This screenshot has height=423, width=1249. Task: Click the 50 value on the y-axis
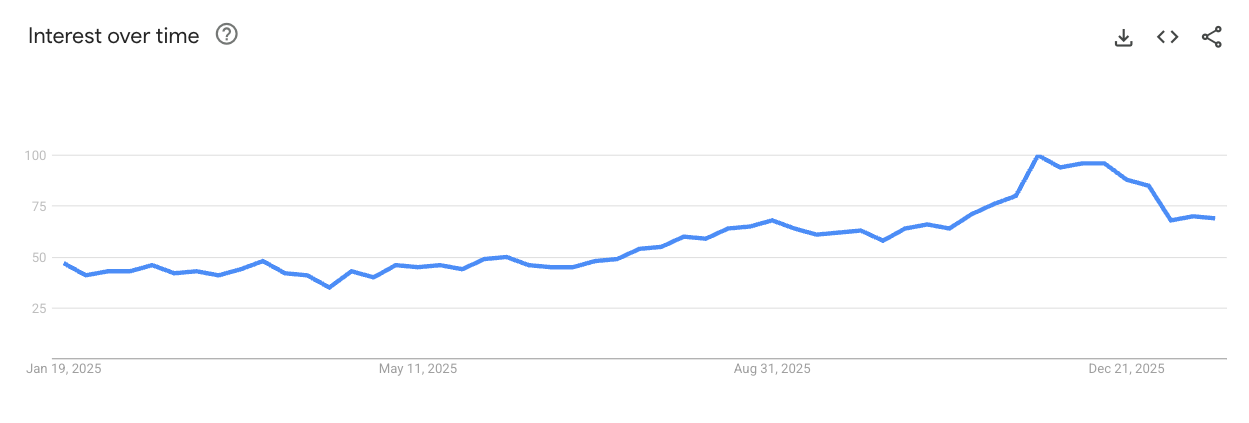[x=39, y=257]
